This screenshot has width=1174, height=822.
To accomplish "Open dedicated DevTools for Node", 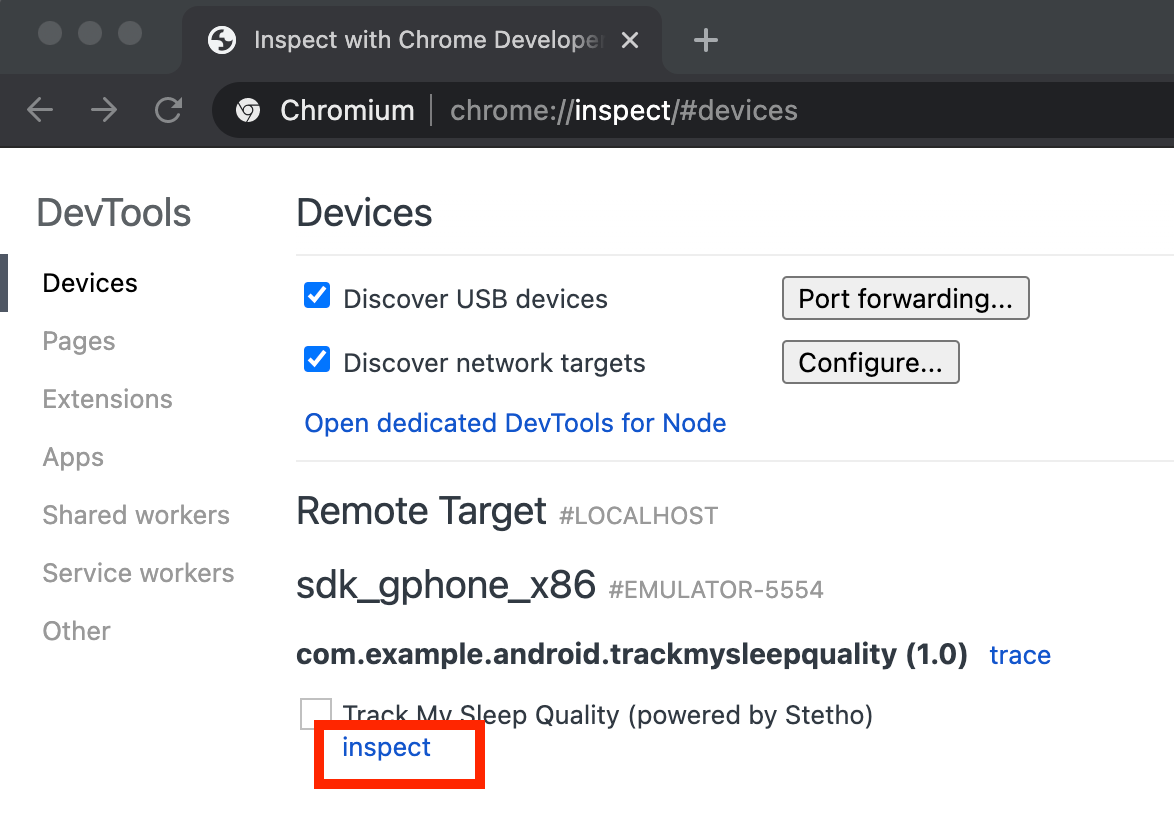I will click(x=515, y=423).
